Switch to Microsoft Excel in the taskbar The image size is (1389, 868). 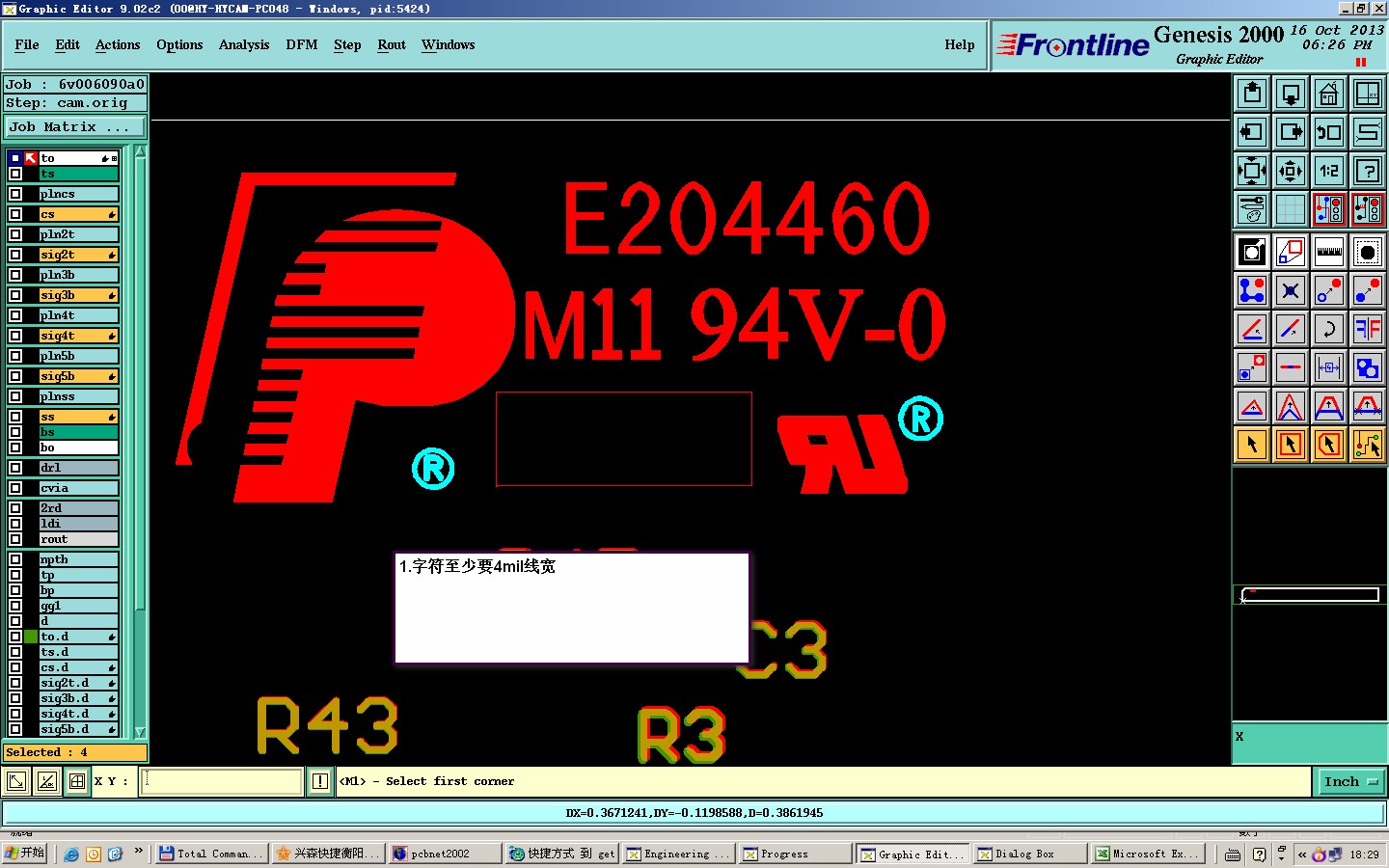coord(1148,854)
